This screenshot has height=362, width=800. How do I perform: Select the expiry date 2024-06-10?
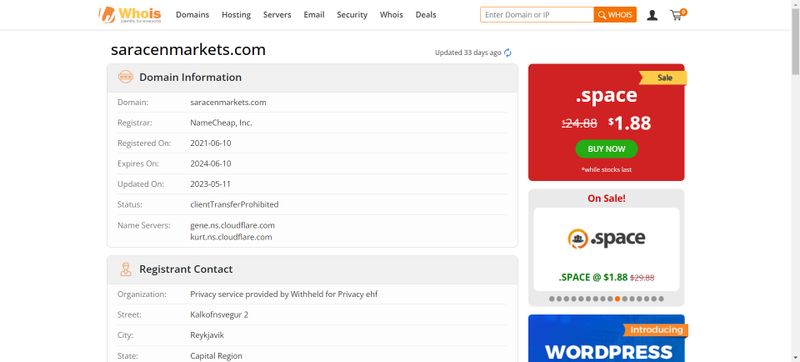(x=211, y=164)
